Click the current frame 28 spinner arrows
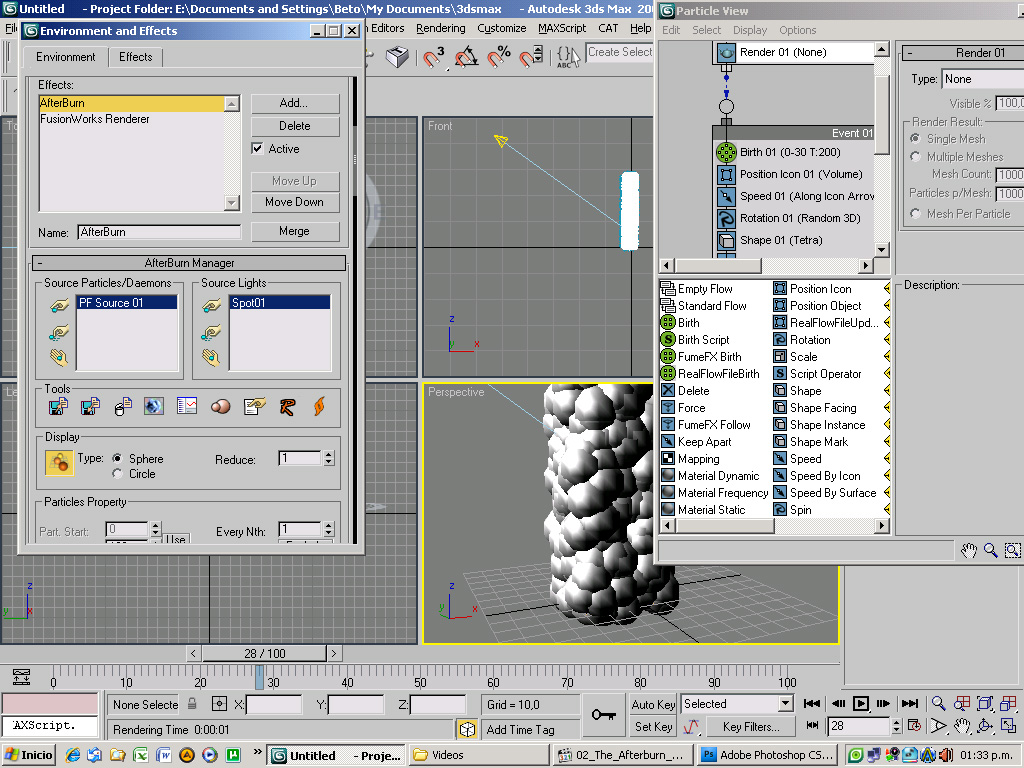Image resolution: width=1024 pixels, height=768 pixels. [x=896, y=726]
